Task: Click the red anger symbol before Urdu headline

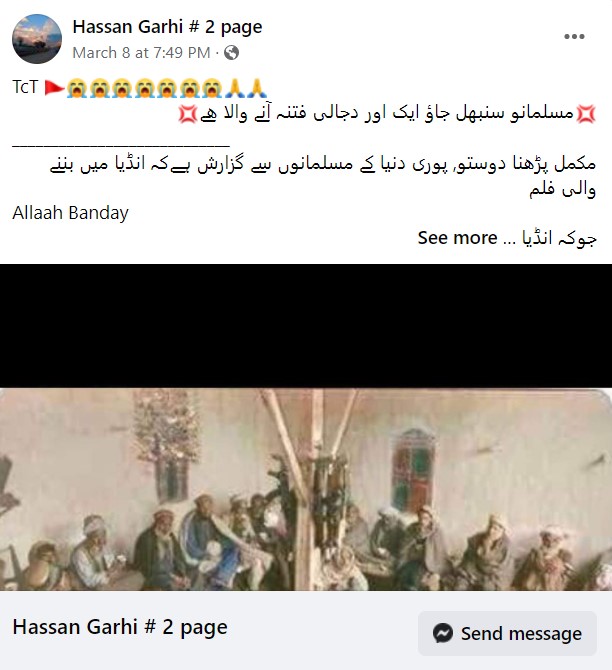Action: click(585, 114)
